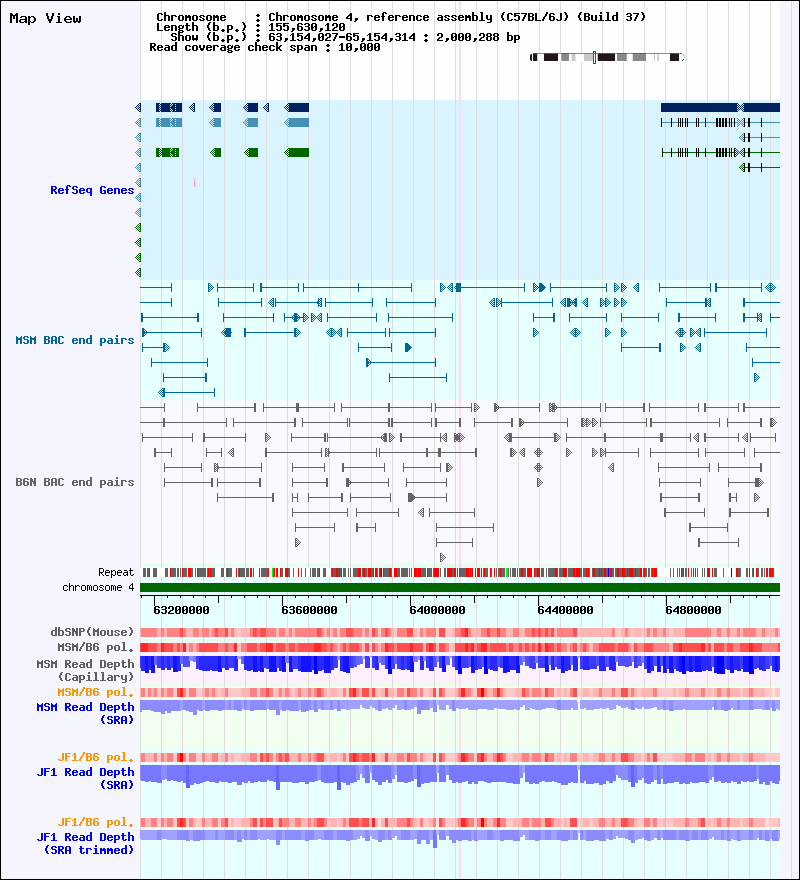The height and width of the screenshot is (880, 800).
Task: Click the Repeat track label
Action: click(116, 572)
